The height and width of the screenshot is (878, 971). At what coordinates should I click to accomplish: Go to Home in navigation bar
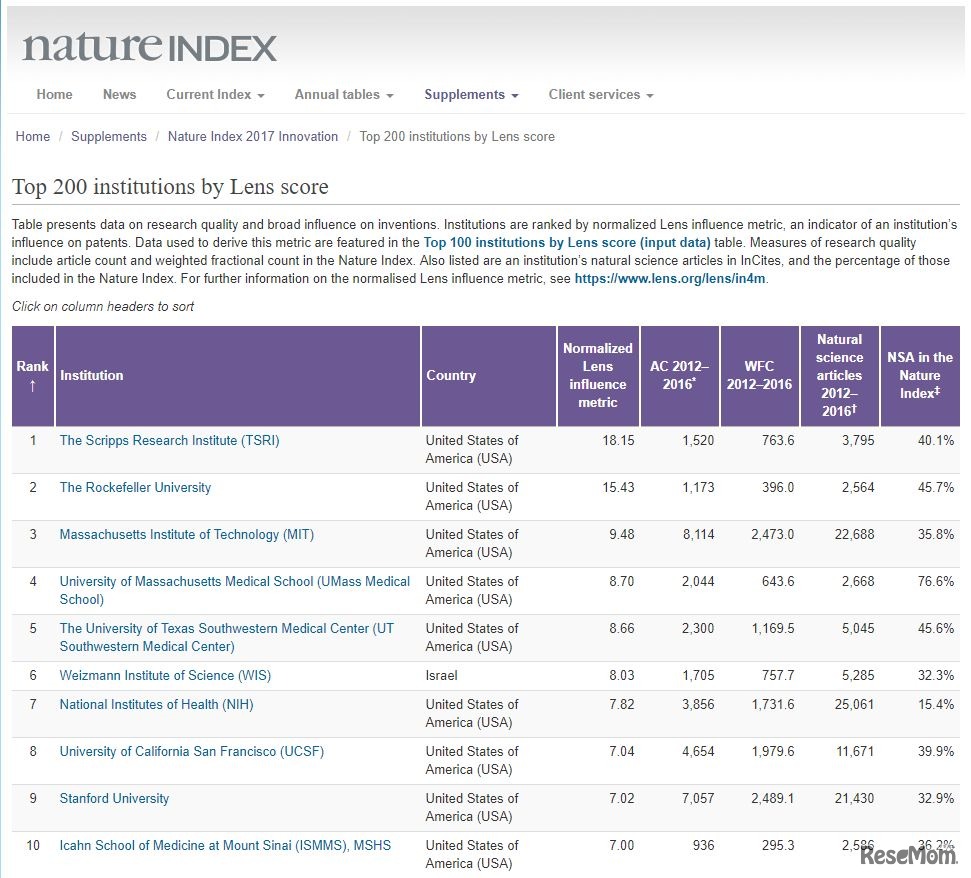[x=54, y=95]
